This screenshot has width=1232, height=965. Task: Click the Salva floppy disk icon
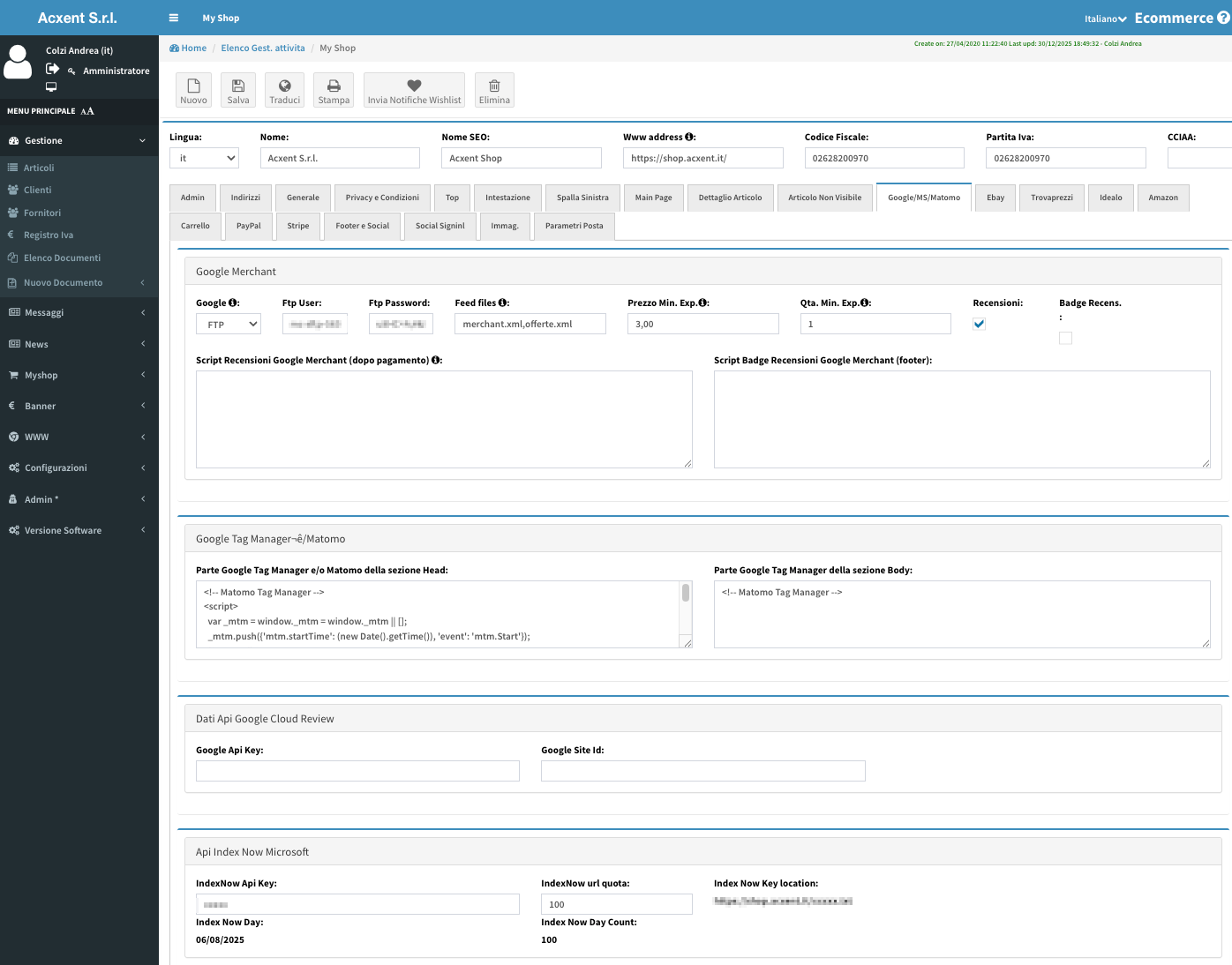click(238, 86)
